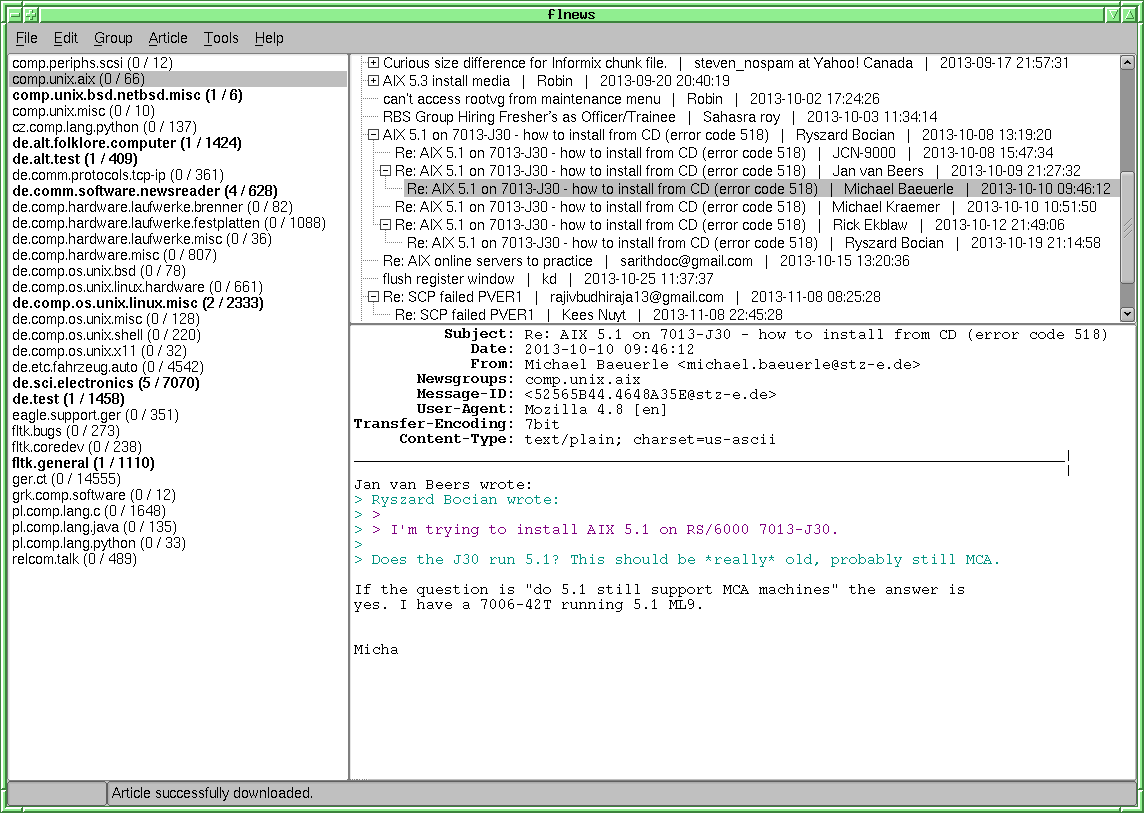The height and width of the screenshot is (813, 1144).
Task: Open the File menu
Action: coord(27,38)
